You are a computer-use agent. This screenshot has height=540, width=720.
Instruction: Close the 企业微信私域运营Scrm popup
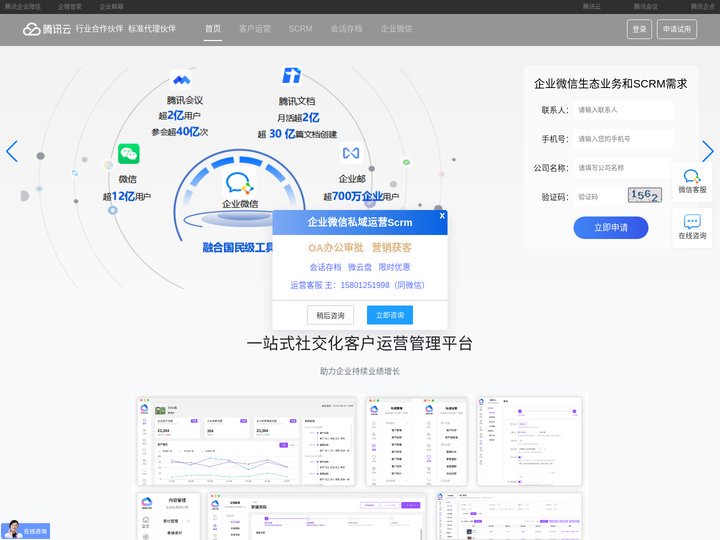[x=442, y=215]
